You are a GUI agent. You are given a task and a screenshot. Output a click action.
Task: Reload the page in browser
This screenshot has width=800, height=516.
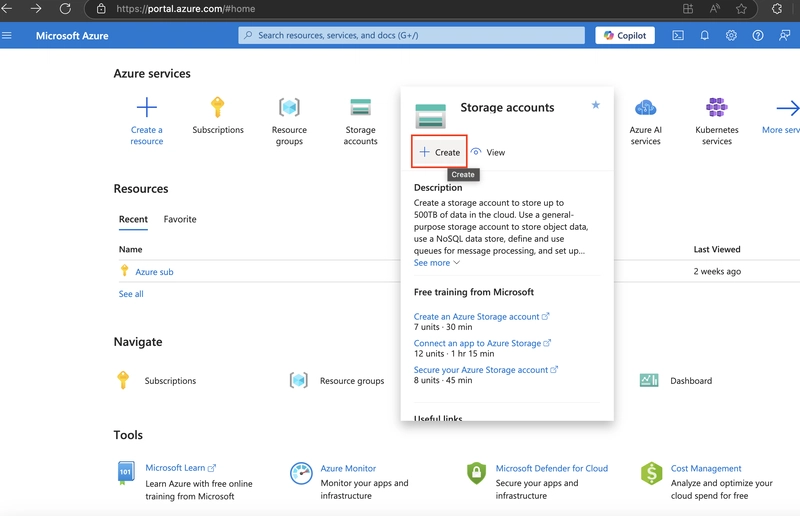coord(65,9)
